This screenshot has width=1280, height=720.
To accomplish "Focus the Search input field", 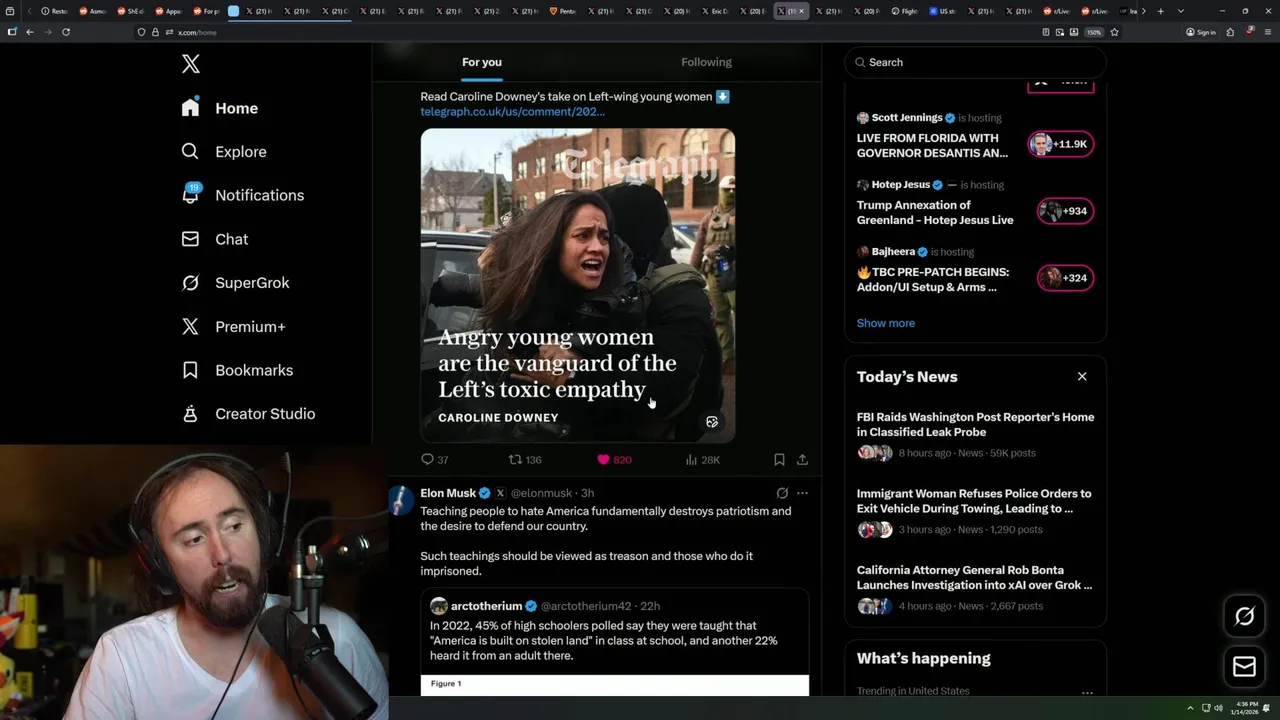I will coord(975,62).
